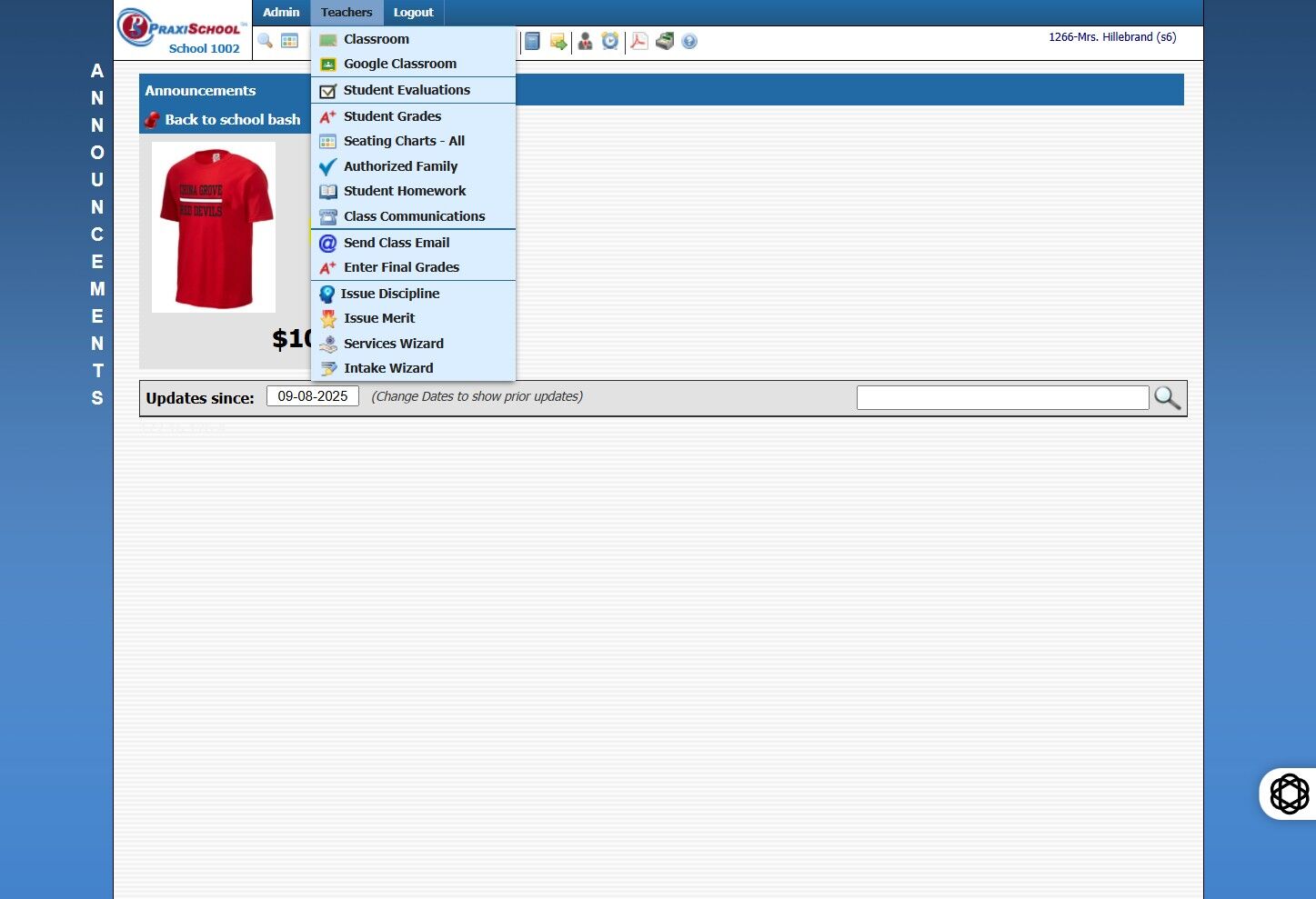
Task: Click the open book Student Homework icon
Action: point(328,192)
